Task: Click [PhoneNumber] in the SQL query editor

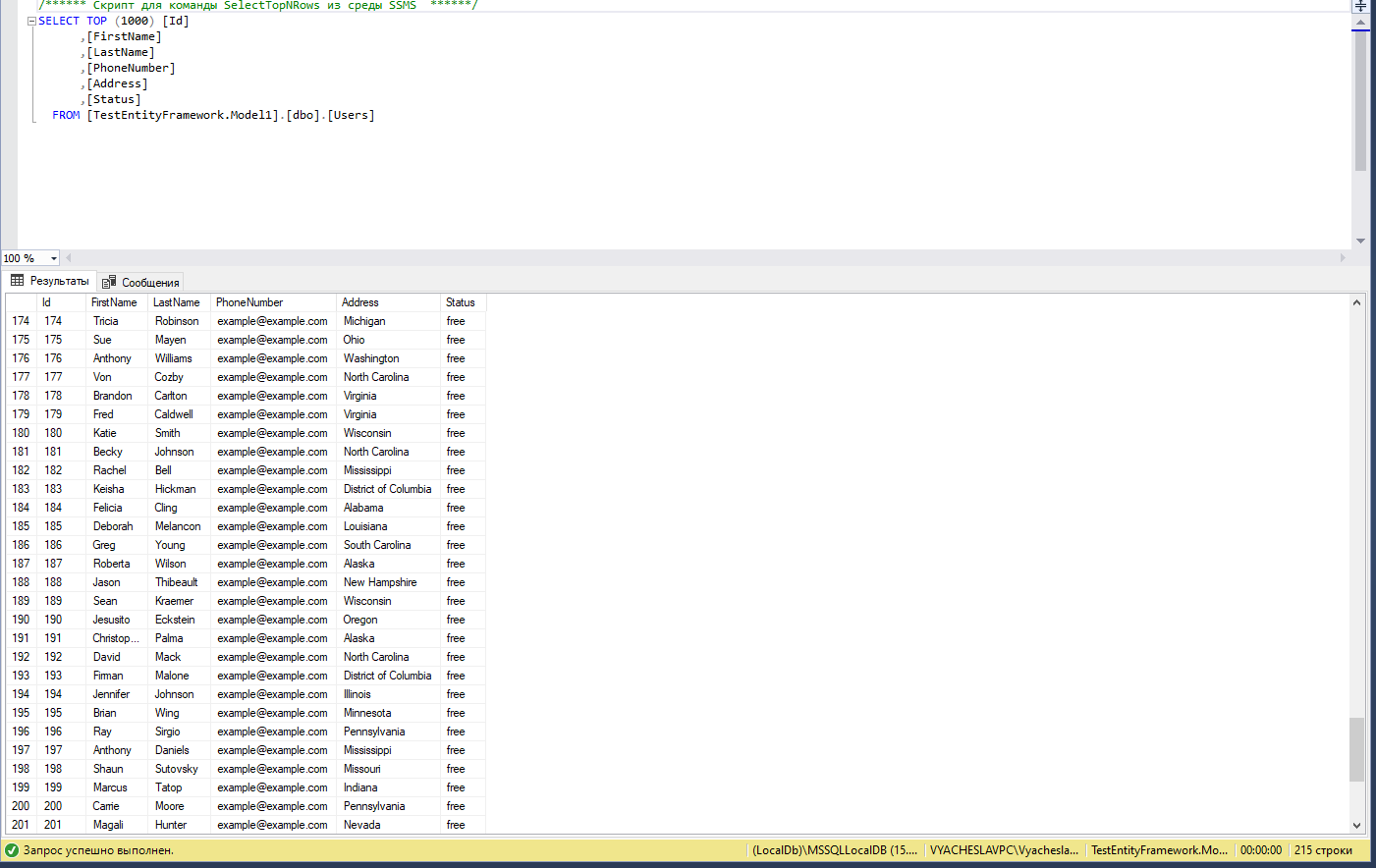Action: [131, 68]
